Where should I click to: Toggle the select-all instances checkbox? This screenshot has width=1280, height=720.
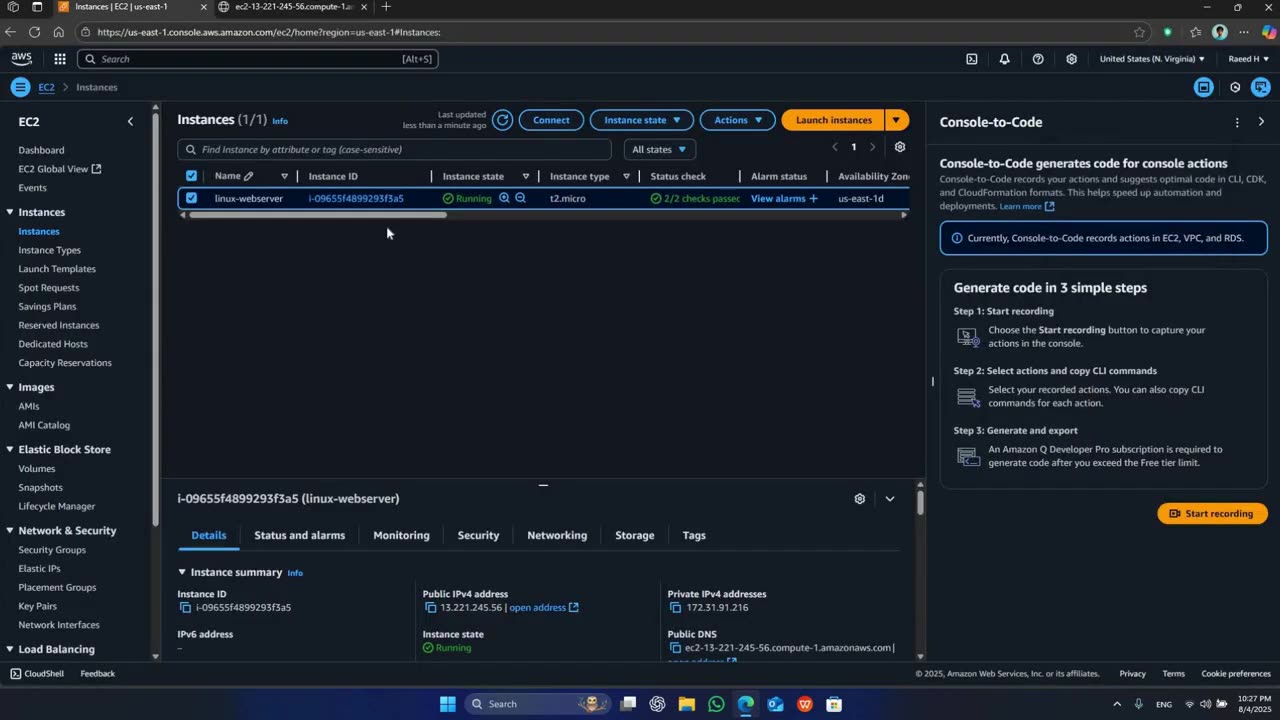(x=191, y=176)
